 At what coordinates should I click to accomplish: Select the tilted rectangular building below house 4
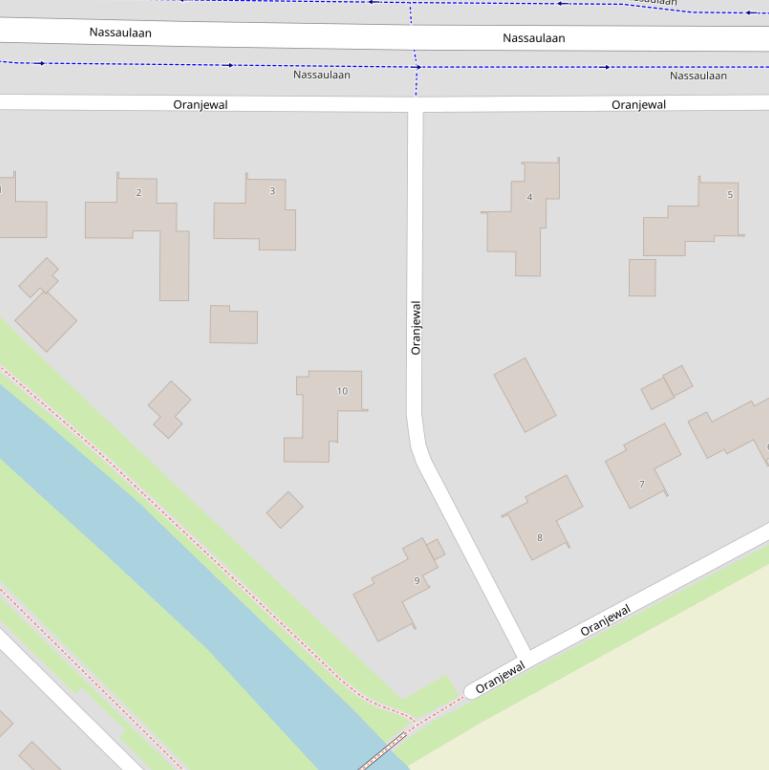[x=525, y=395]
